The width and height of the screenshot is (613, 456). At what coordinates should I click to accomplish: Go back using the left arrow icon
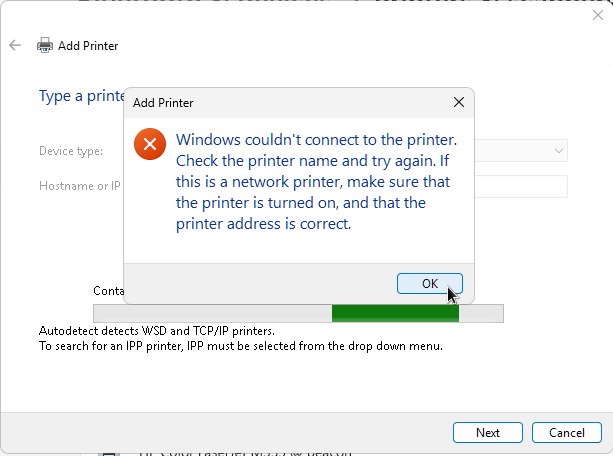point(15,46)
